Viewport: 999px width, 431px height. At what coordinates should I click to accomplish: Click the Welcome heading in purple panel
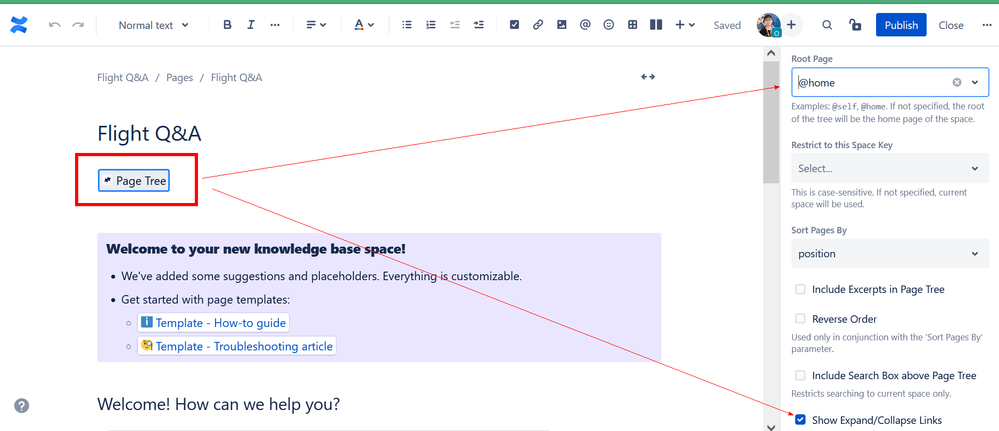tap(255, 249)
